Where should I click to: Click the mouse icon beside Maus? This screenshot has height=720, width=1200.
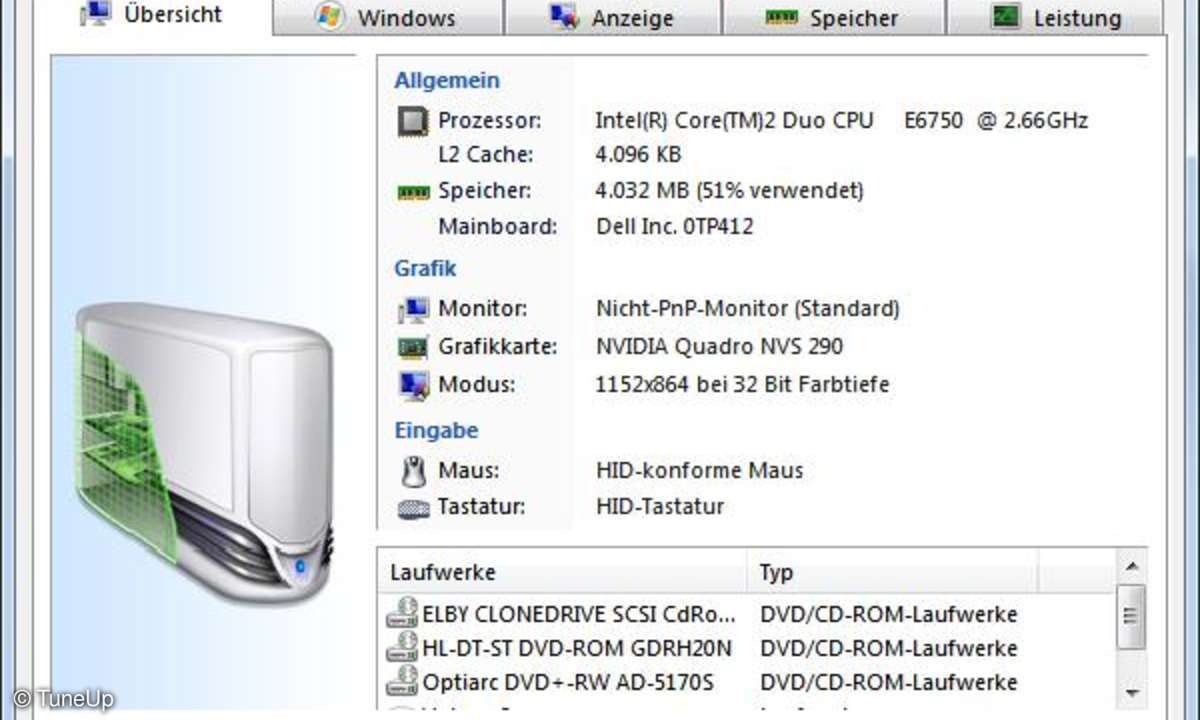(413, 470)
